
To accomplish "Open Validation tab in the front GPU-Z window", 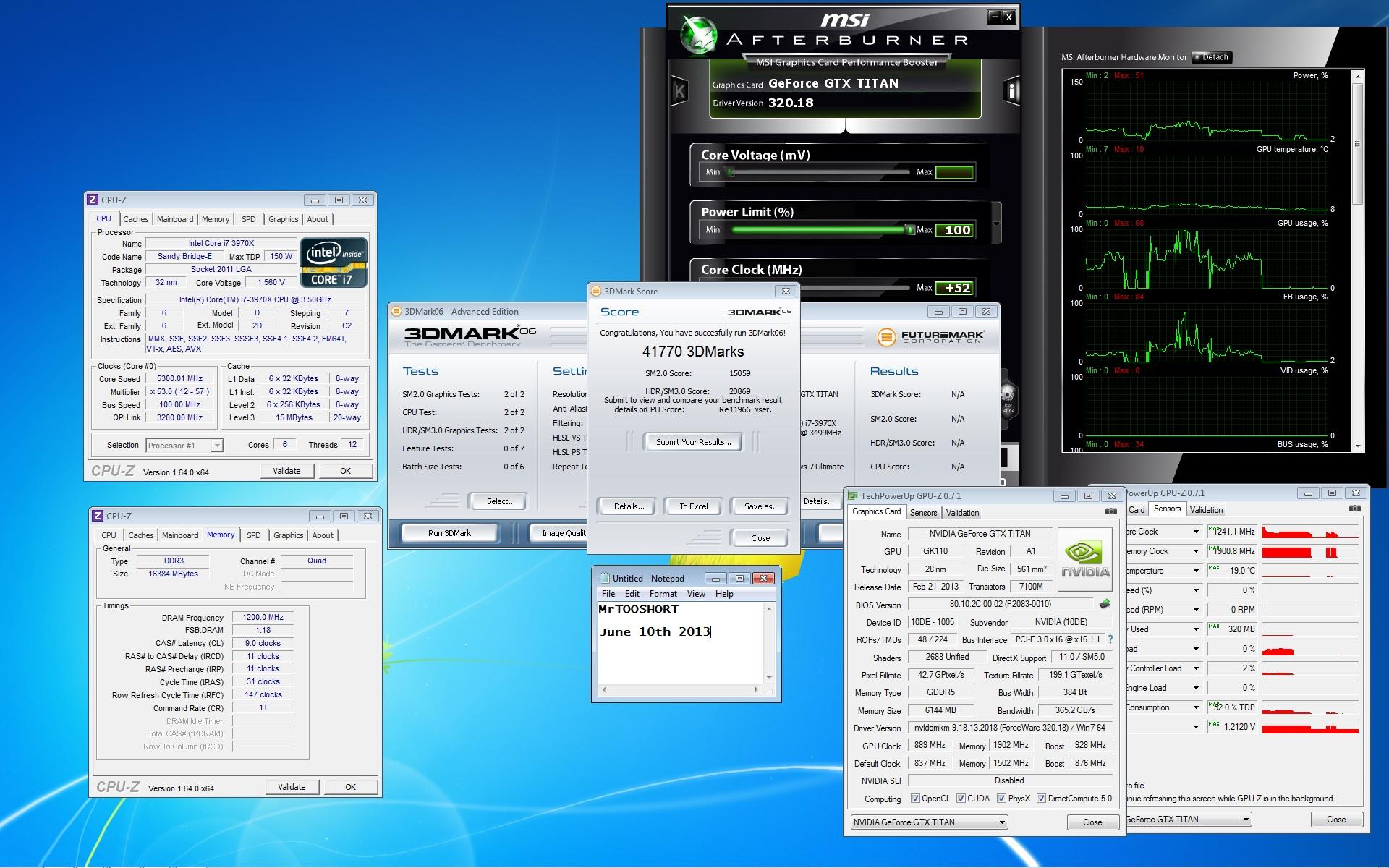I will pos(962,513).
